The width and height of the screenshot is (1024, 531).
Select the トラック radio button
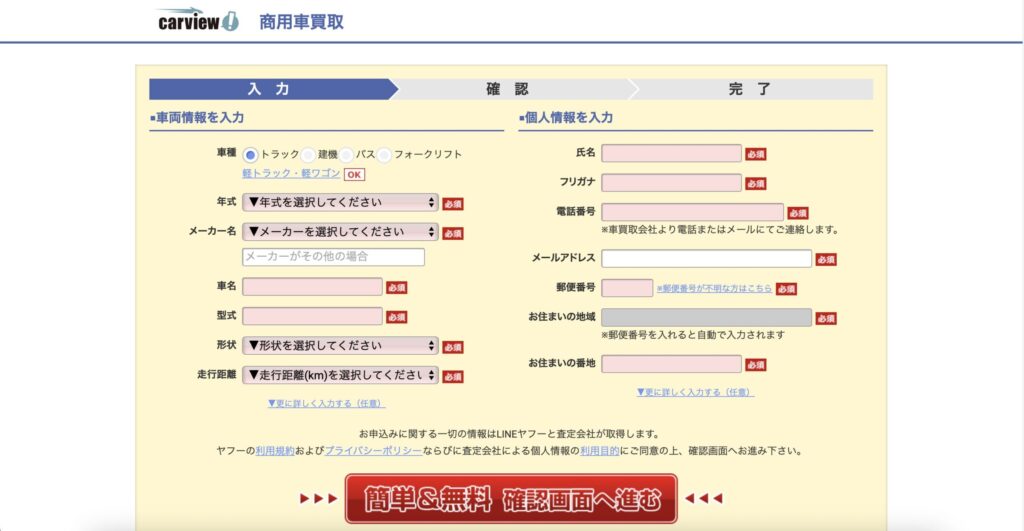tap(250, 155)
